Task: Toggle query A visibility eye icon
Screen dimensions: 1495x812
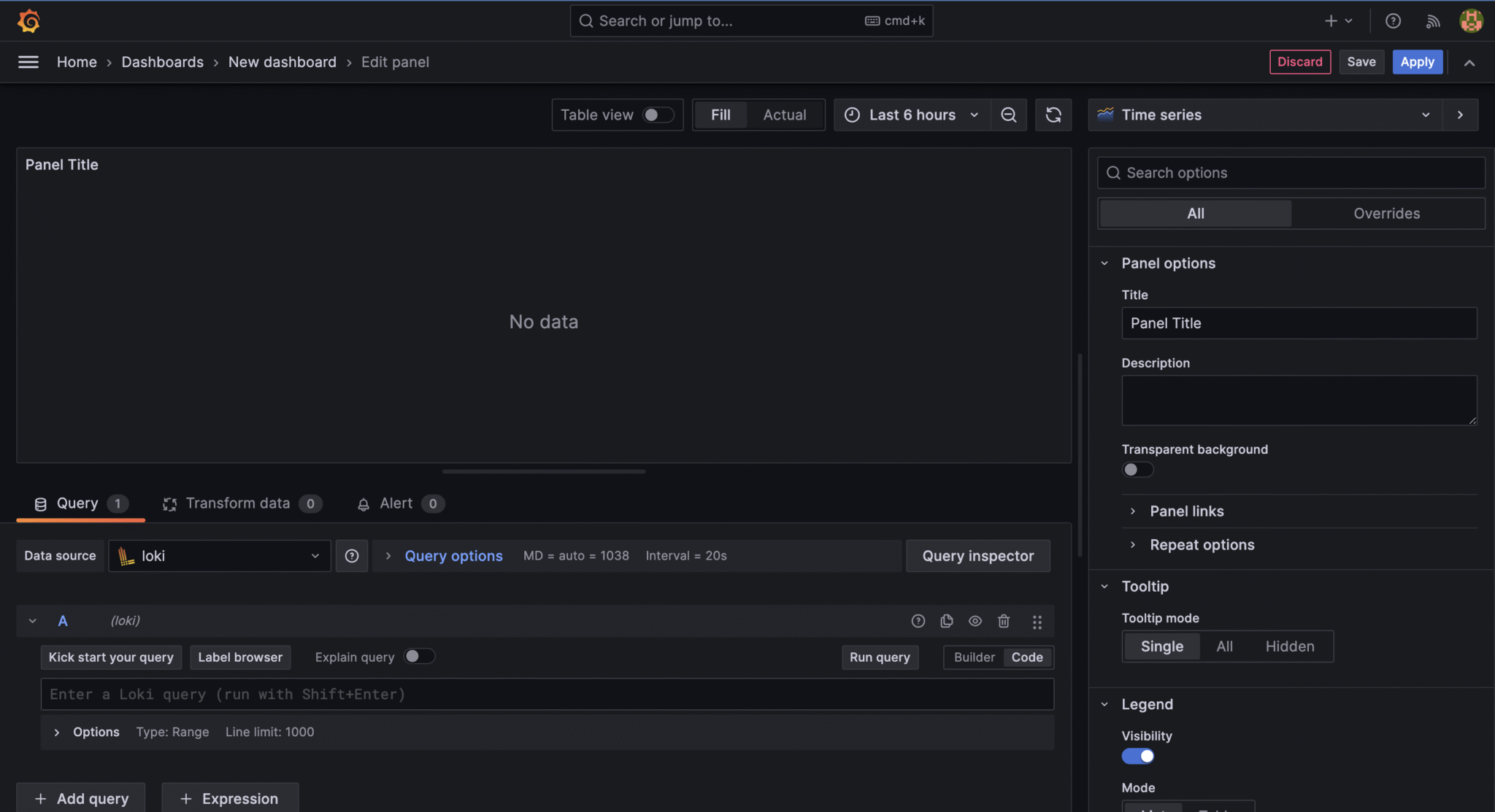Action: click(x=975, y=621)
